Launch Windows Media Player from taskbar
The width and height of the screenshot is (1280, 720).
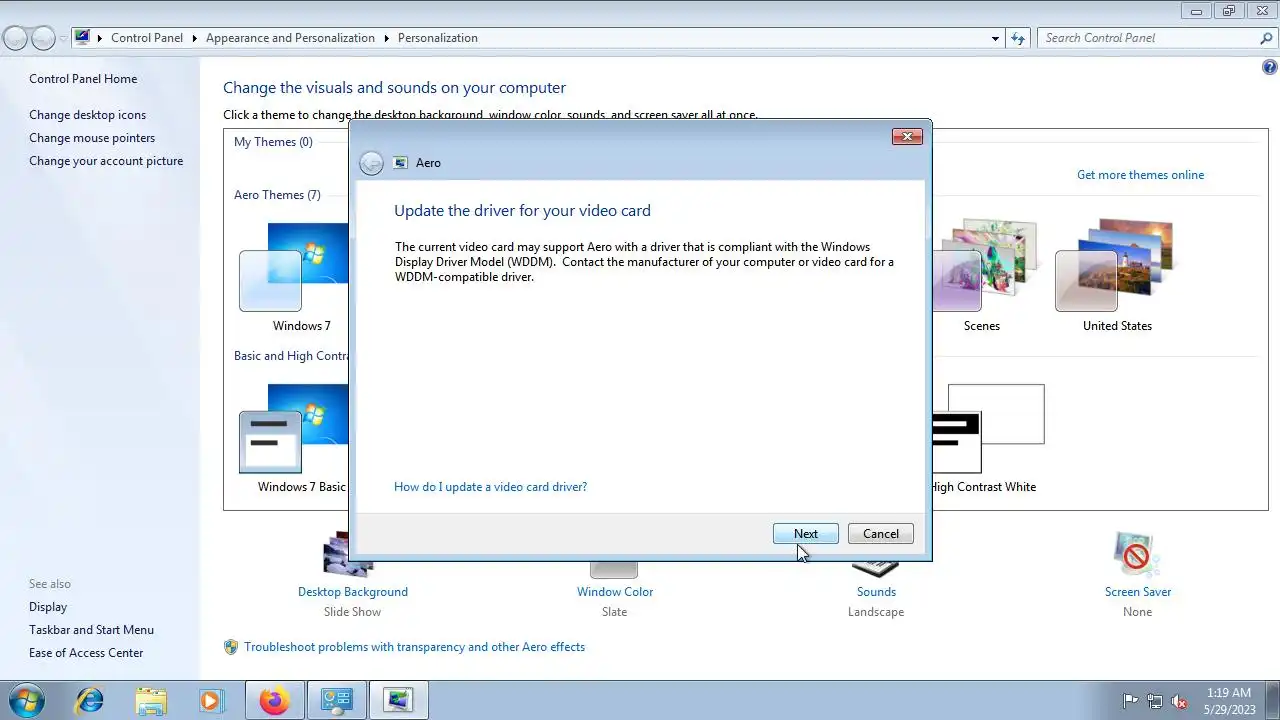pyautogui.click(x=211, y=700)
